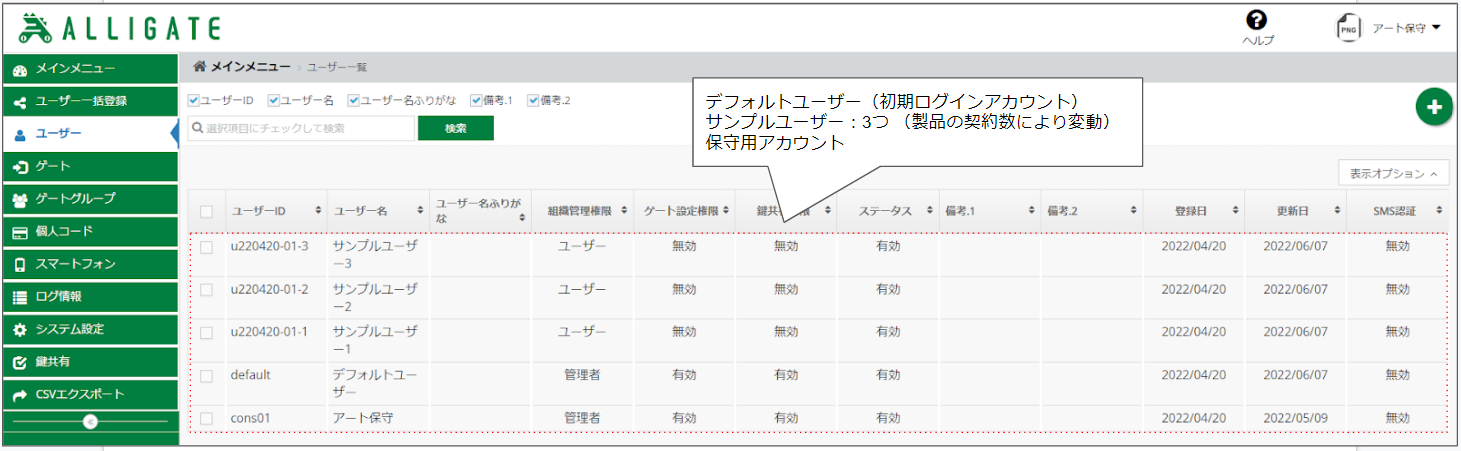Click the green add user plus icon

[1433, 108]
